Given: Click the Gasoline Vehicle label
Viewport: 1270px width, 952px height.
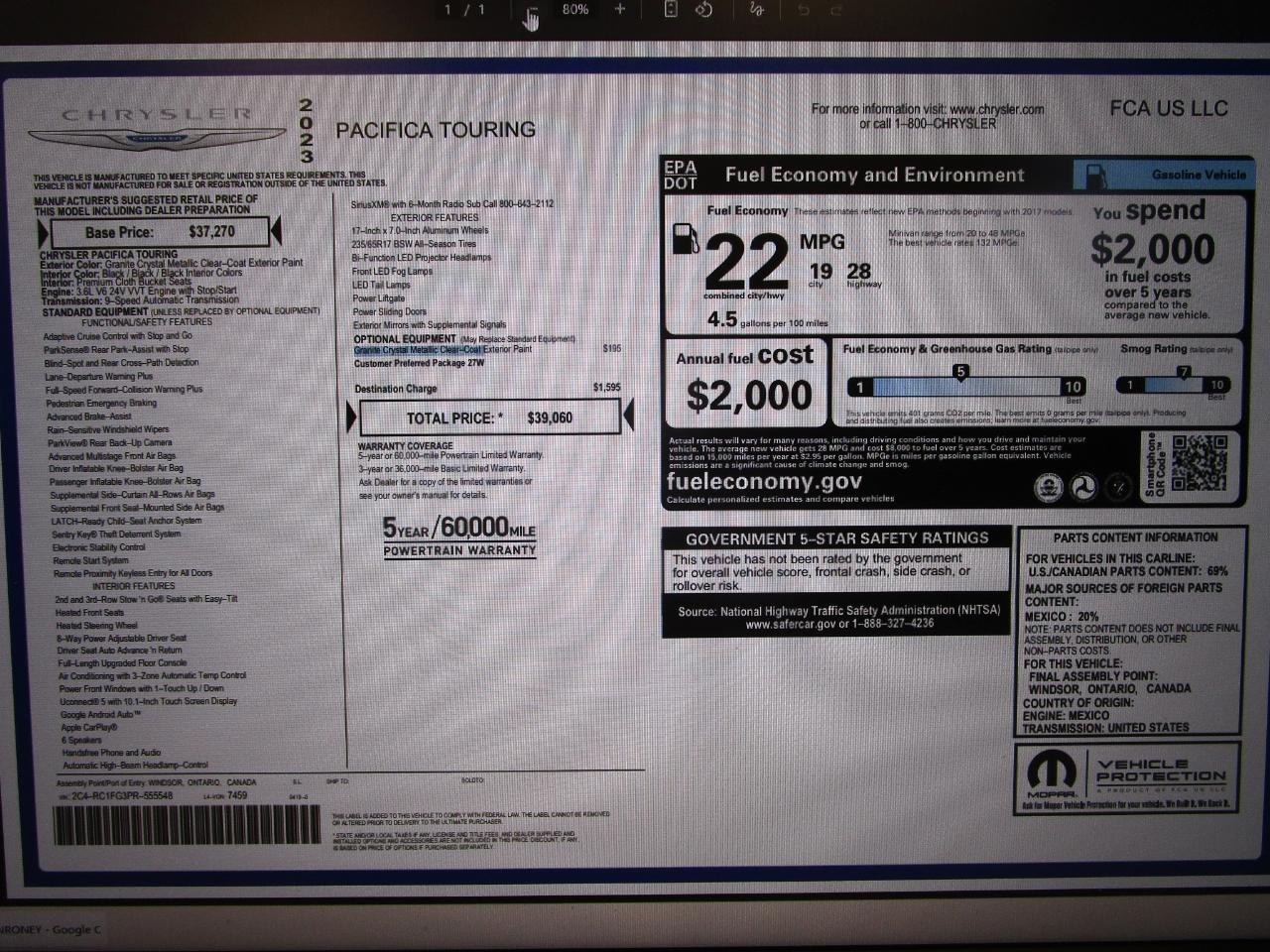Looking at the screenshot, I should (x=1199, y=175).
